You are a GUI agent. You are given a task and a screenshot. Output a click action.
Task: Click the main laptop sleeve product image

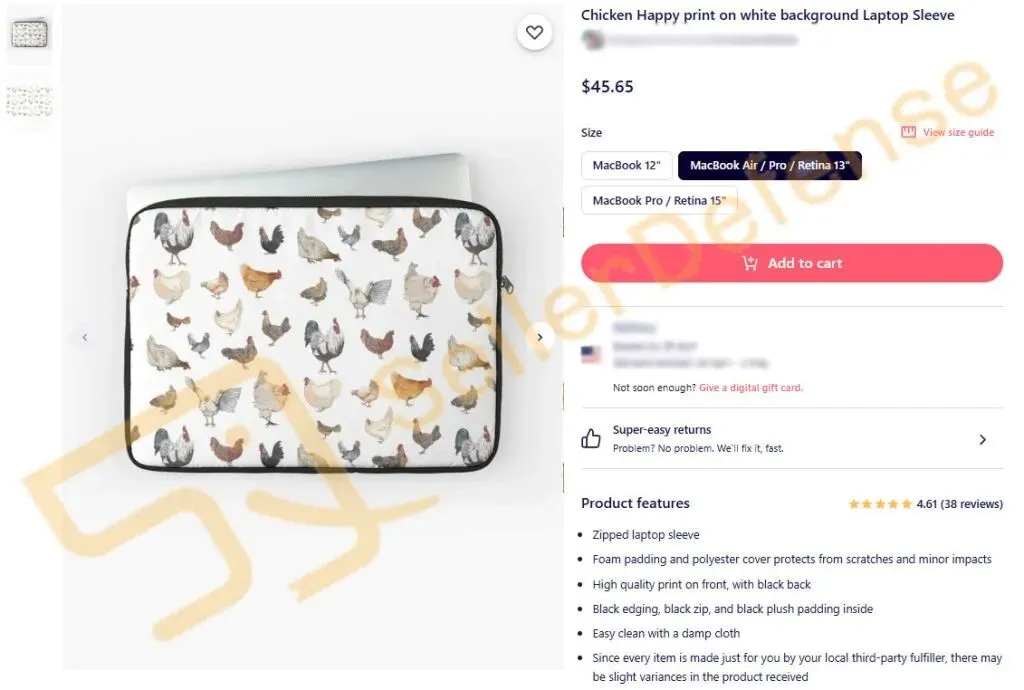pyautogui.click(x=313, y=333)
